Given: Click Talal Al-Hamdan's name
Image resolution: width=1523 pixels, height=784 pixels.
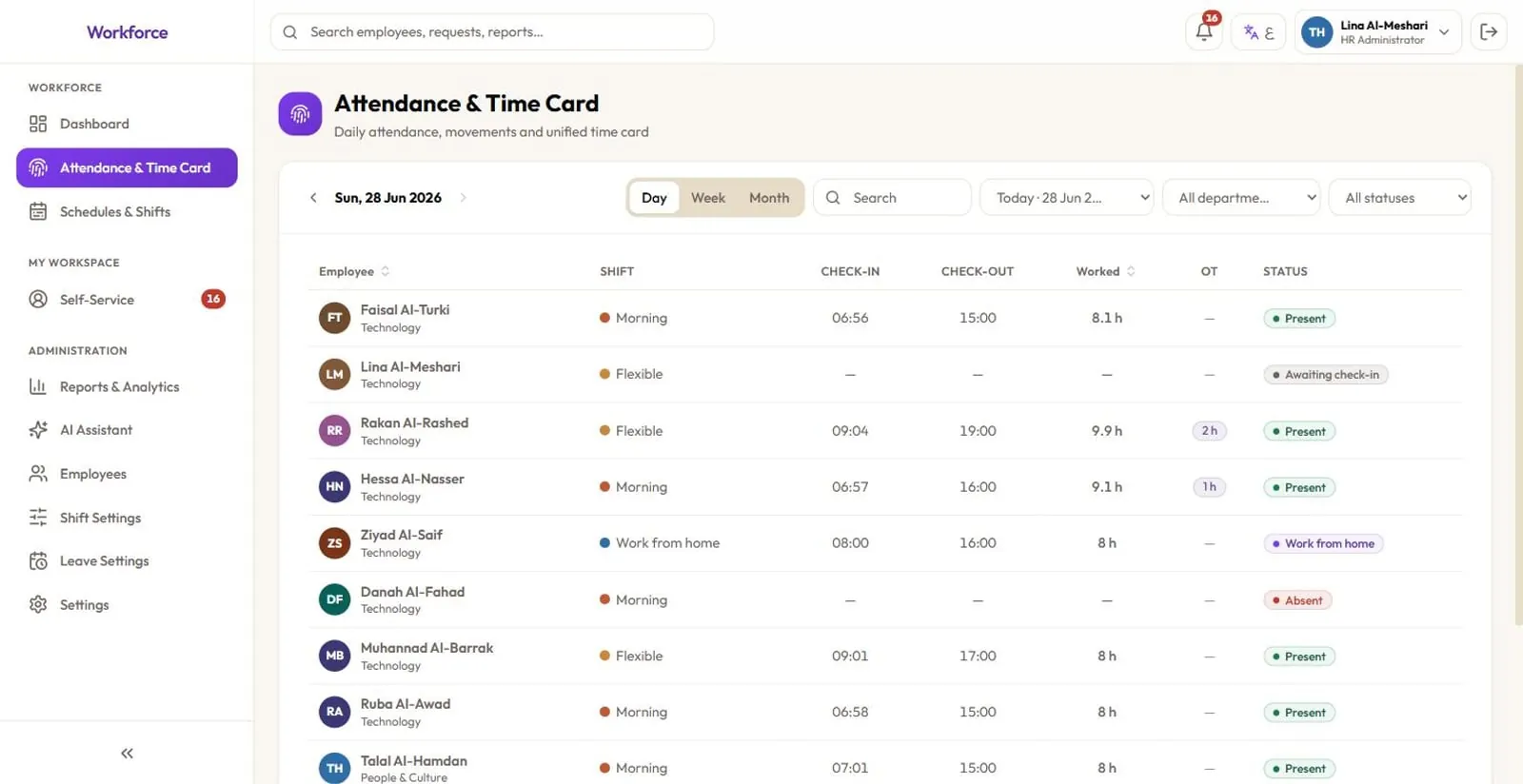Looking at the screenshot, I should 413,761.
